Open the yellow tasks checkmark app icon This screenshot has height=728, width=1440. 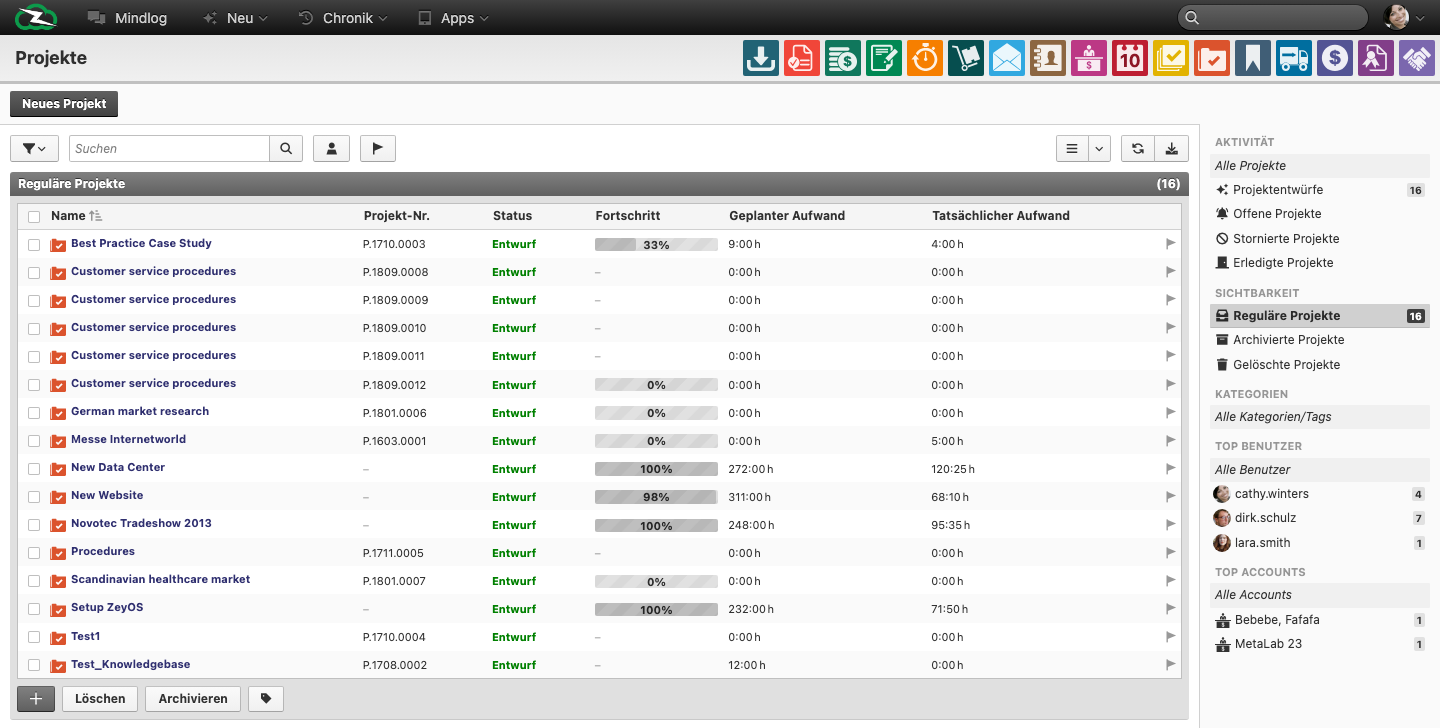point(1171,58)
